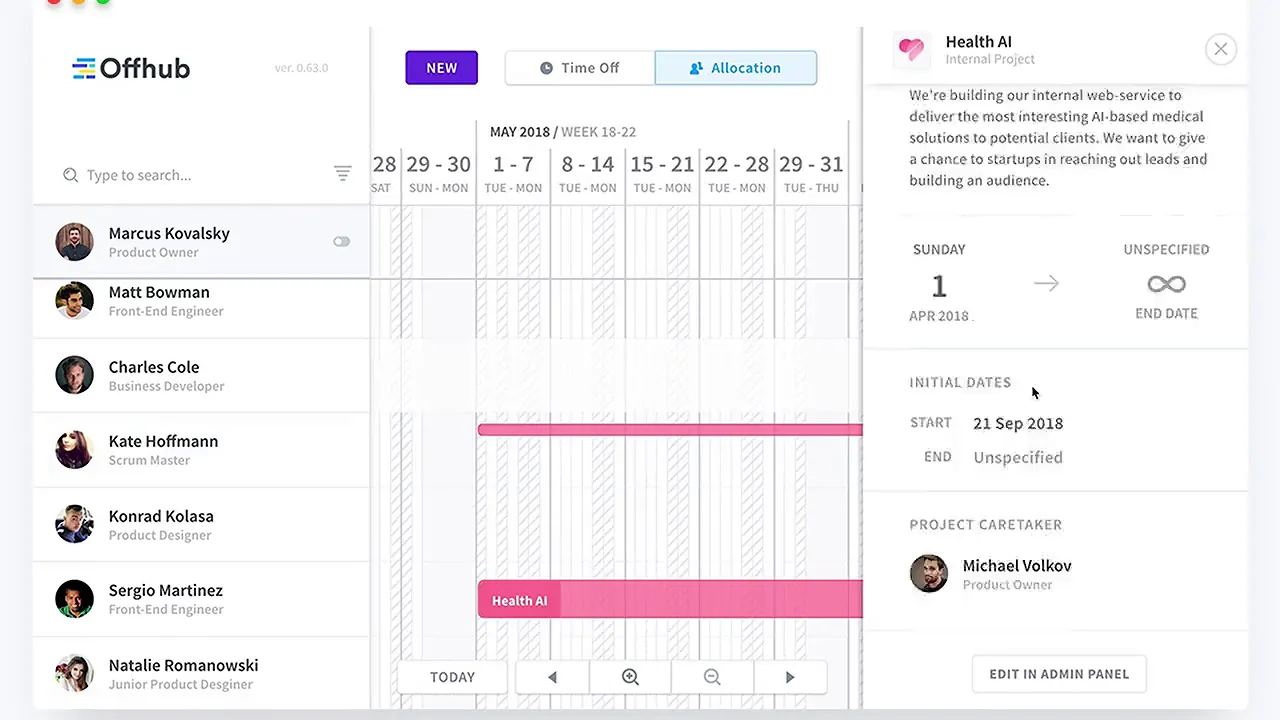Screen dimensions: 1280x720
Task: Close the Health AI details panel
Action: pyautogui.click(x=1220, y=49)
